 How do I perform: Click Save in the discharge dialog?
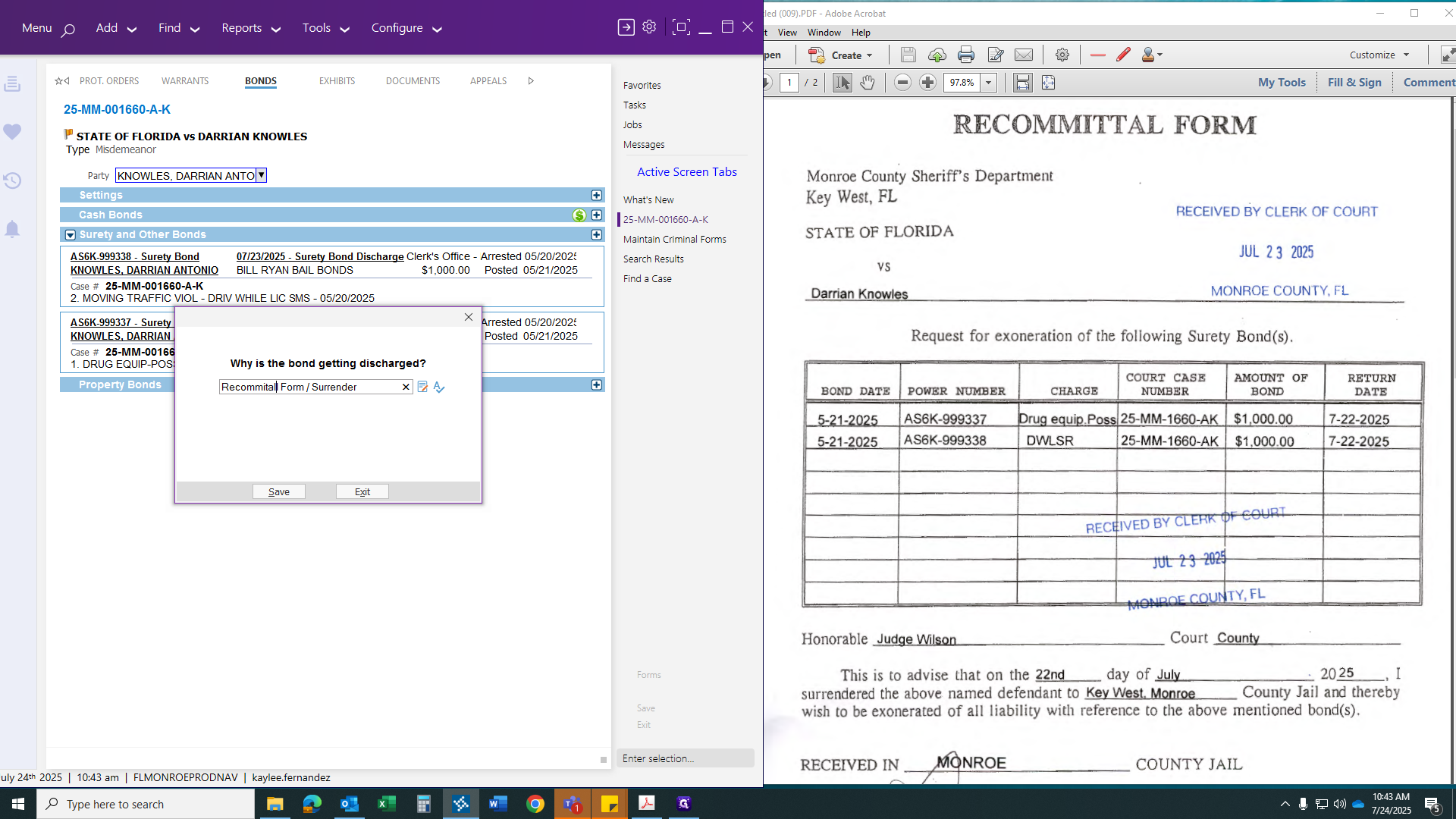tap(278, 491)
